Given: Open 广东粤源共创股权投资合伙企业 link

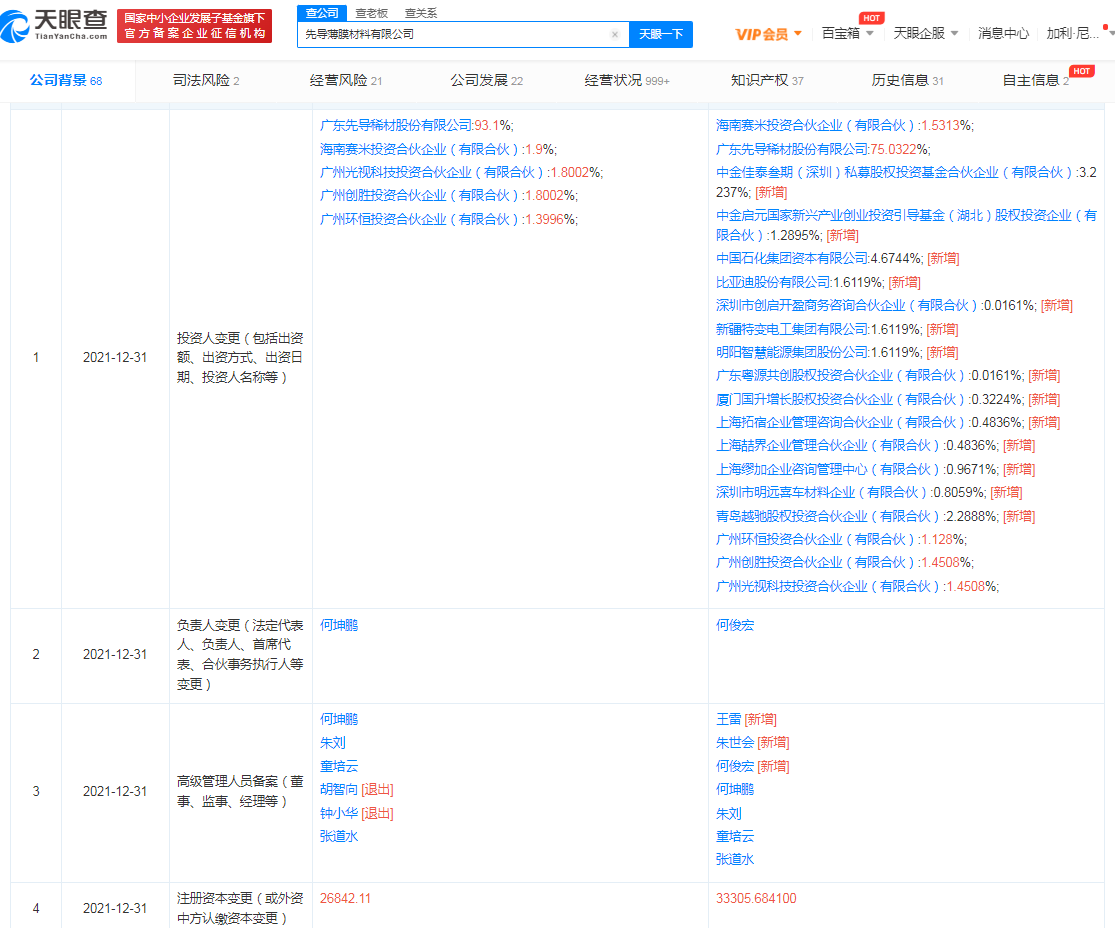Looking at the screenshot, I should click(x=843, y=375).
